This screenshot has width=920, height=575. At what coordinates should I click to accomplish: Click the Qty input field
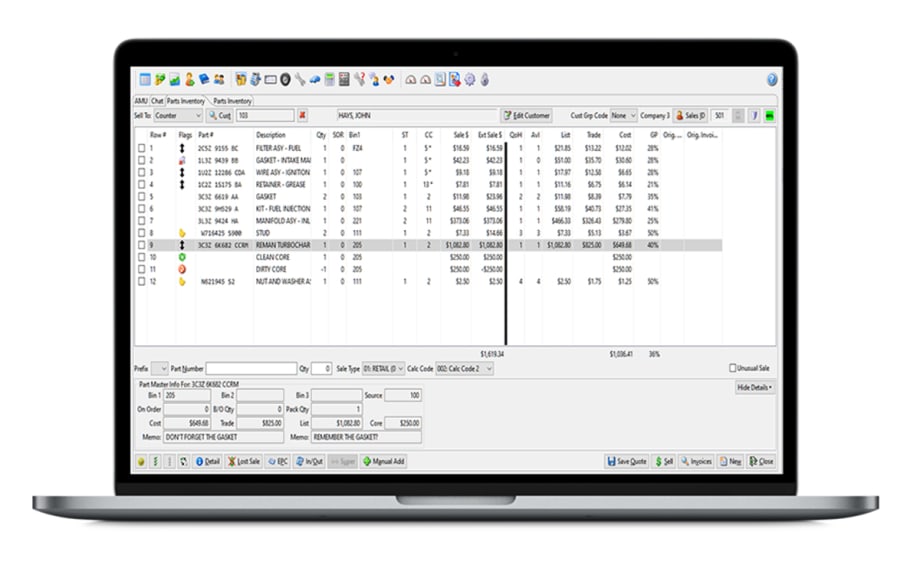[x=321, y=368]
